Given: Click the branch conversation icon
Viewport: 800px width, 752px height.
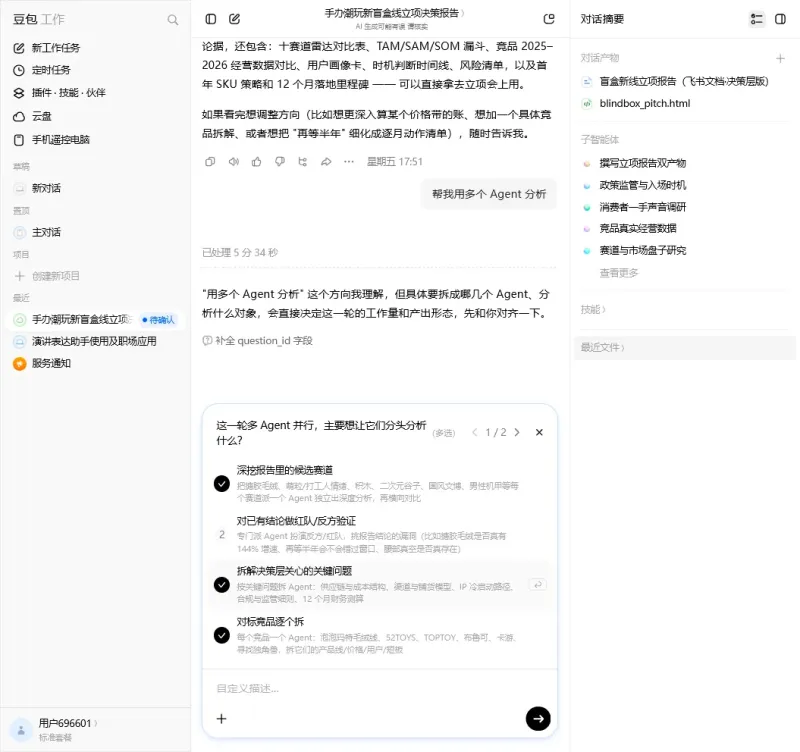Looking at the screenshot, I should click(303, 162).
